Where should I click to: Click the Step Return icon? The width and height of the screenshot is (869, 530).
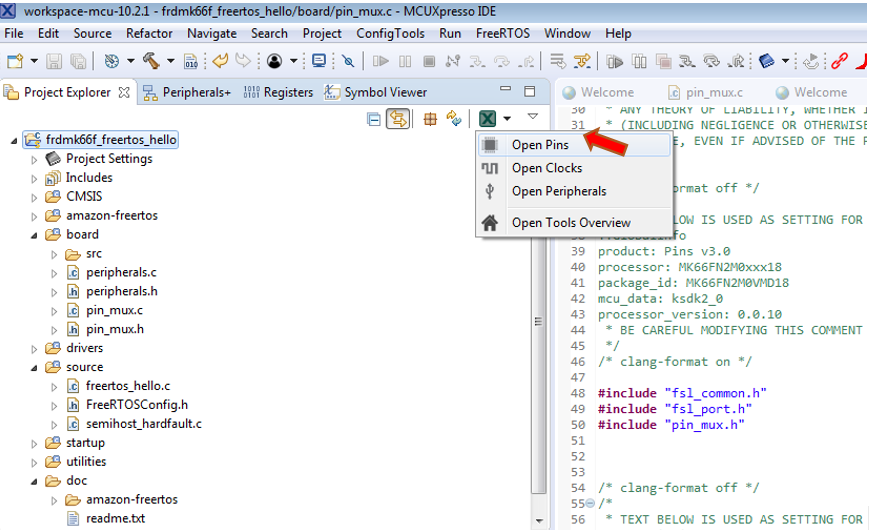[526, 61]
